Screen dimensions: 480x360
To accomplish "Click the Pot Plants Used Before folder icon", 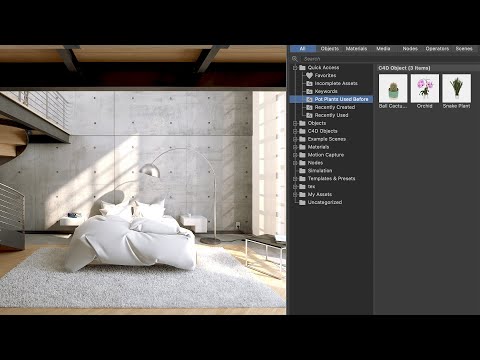I will coord(309,99).
